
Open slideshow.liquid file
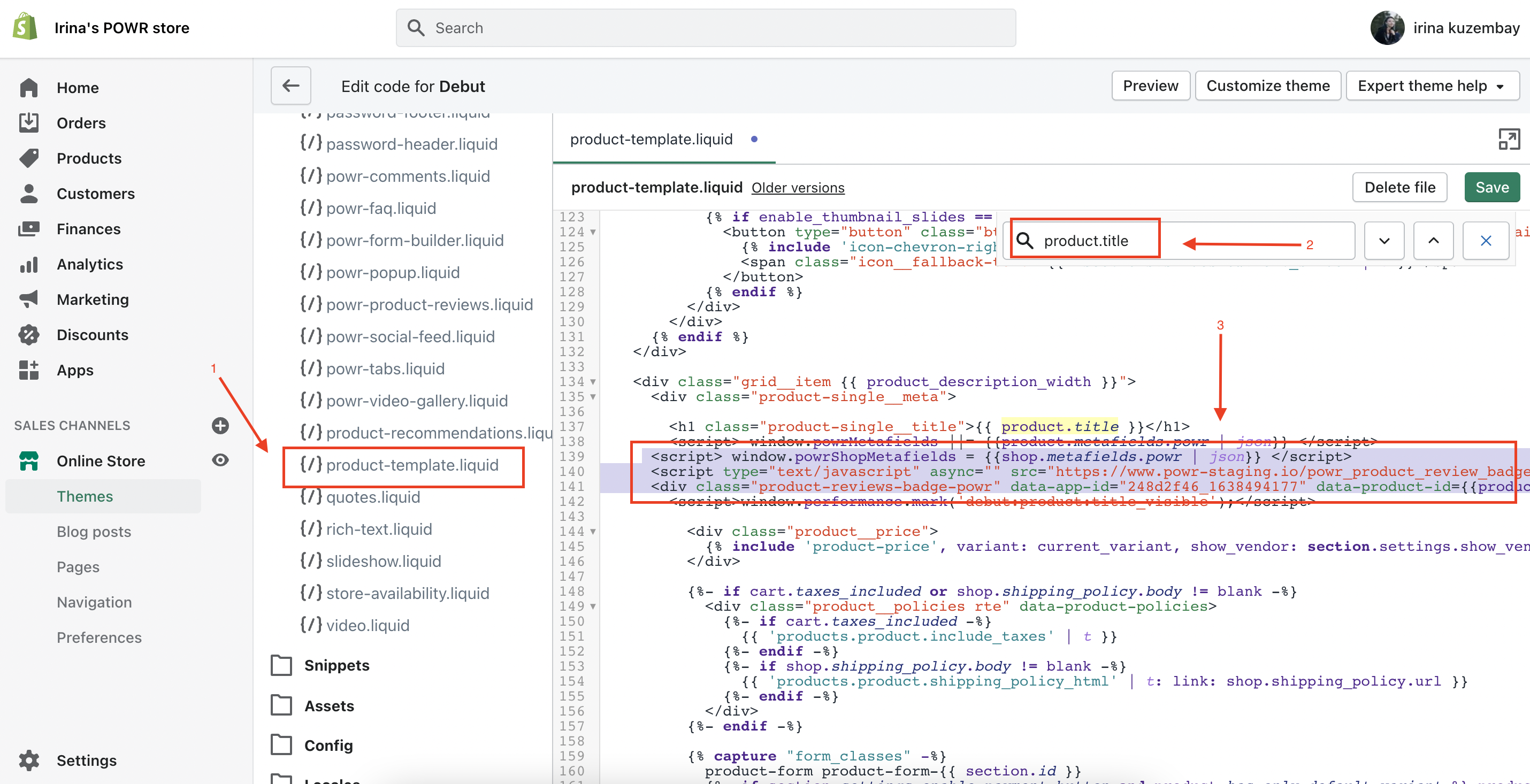371,560
